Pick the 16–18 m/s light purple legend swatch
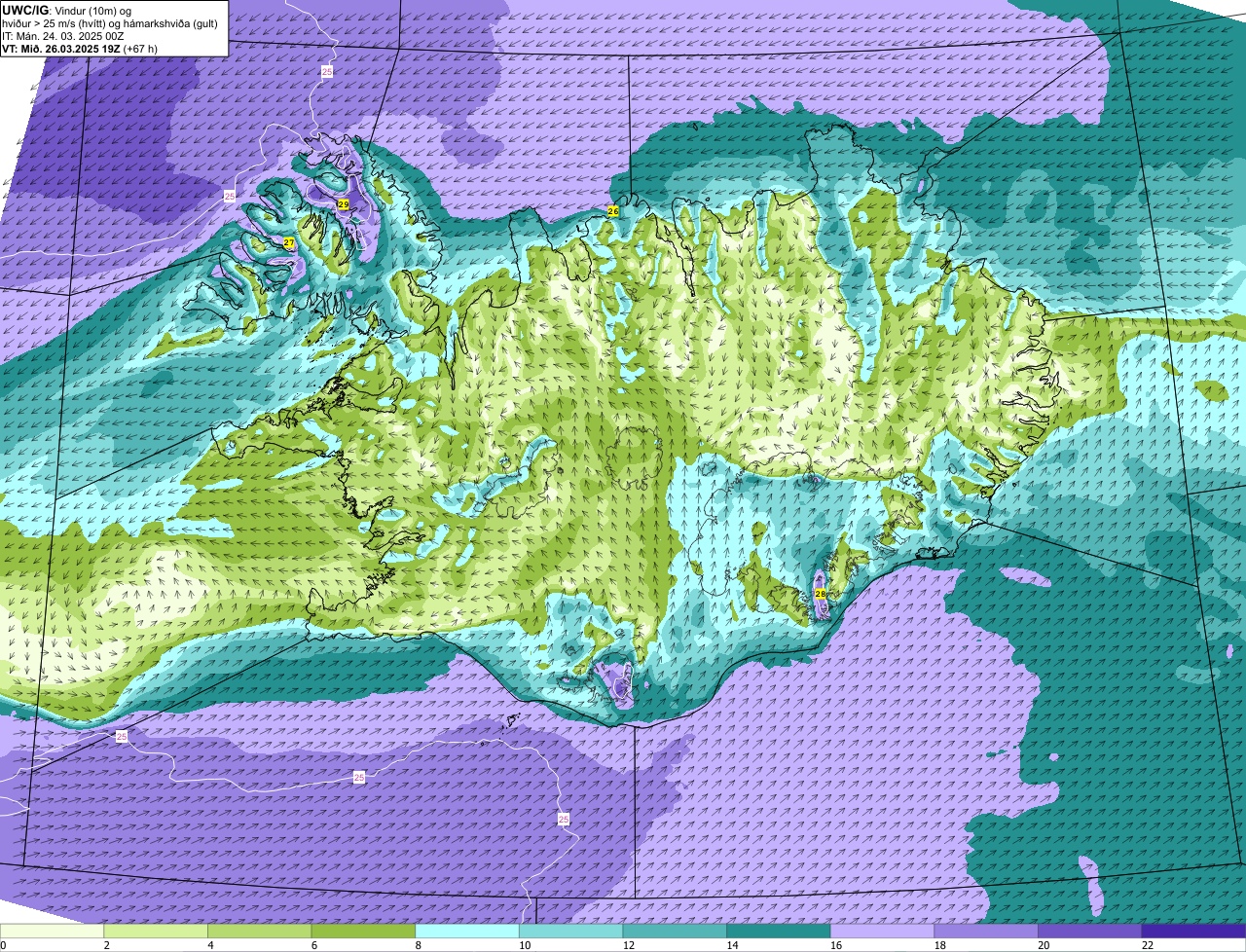The height and width of the screenshot is (952, 1246). [882, 931]
